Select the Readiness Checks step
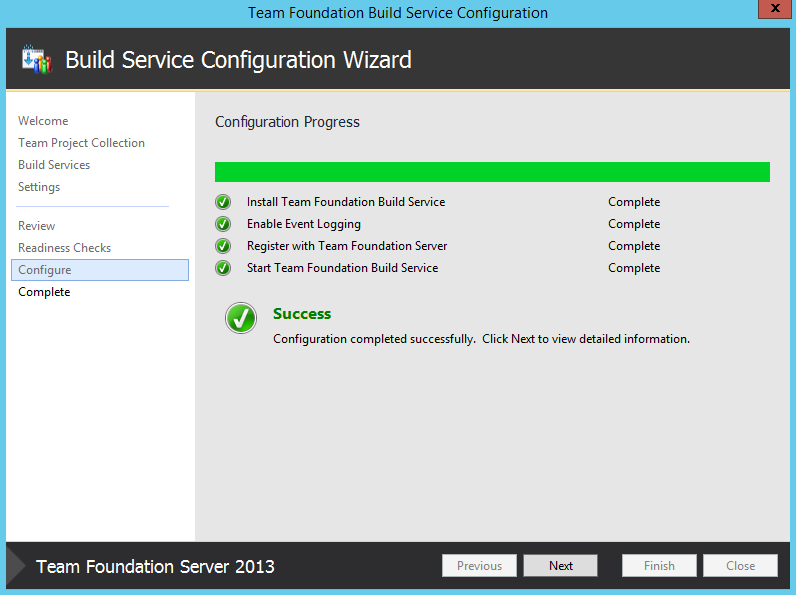 pos(64,248)
